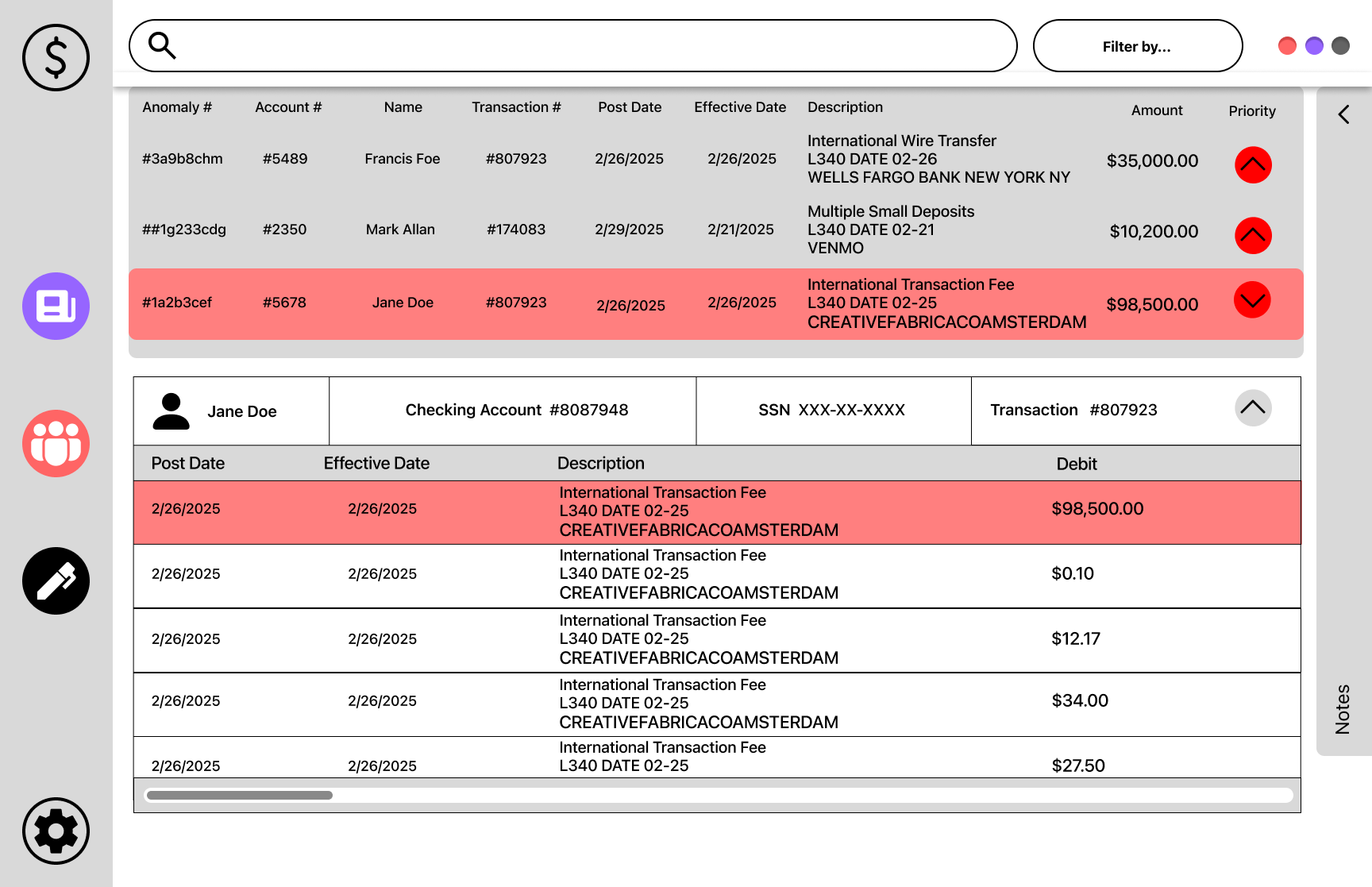The image size is (1372, 887).
Task: Open the settings gear icon
Action: pyautogui.click(x=56, y=831)
